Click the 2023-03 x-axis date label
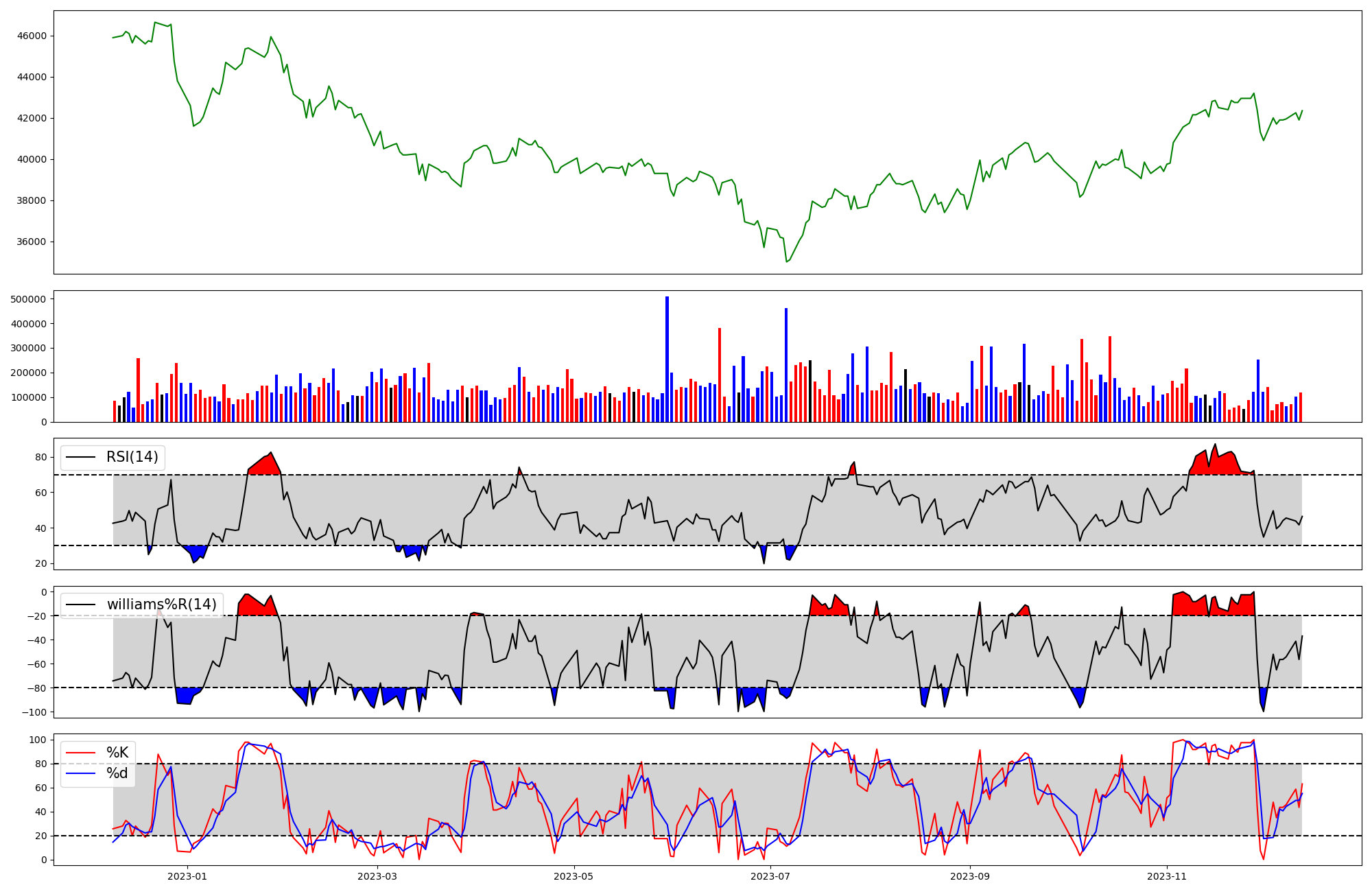The height and width of the screenshot is (892, 1372). click(x=377, y=876)
